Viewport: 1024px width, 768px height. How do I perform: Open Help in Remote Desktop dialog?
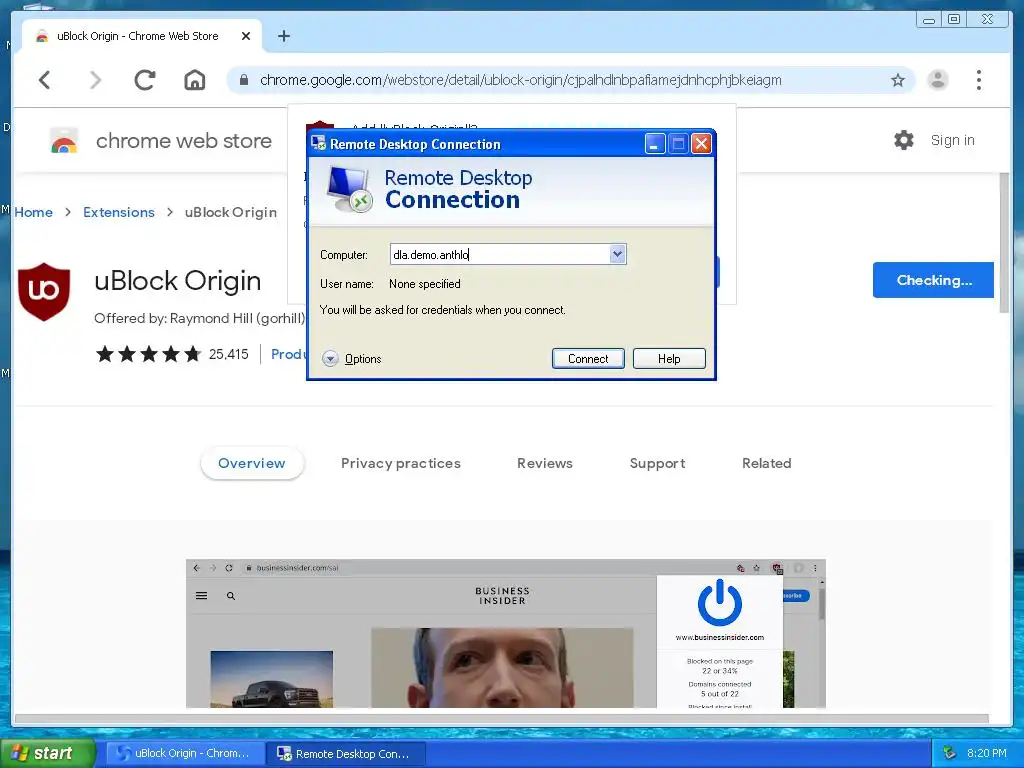669,359
